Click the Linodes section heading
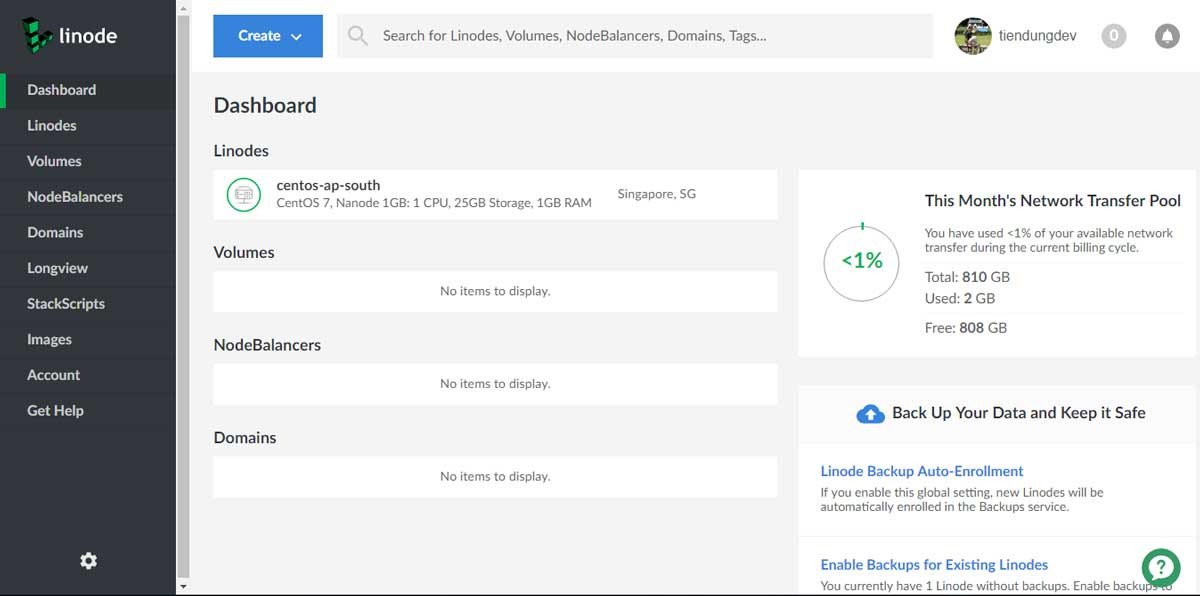Viewport: 1200px width, 596px height. point(241,151)
